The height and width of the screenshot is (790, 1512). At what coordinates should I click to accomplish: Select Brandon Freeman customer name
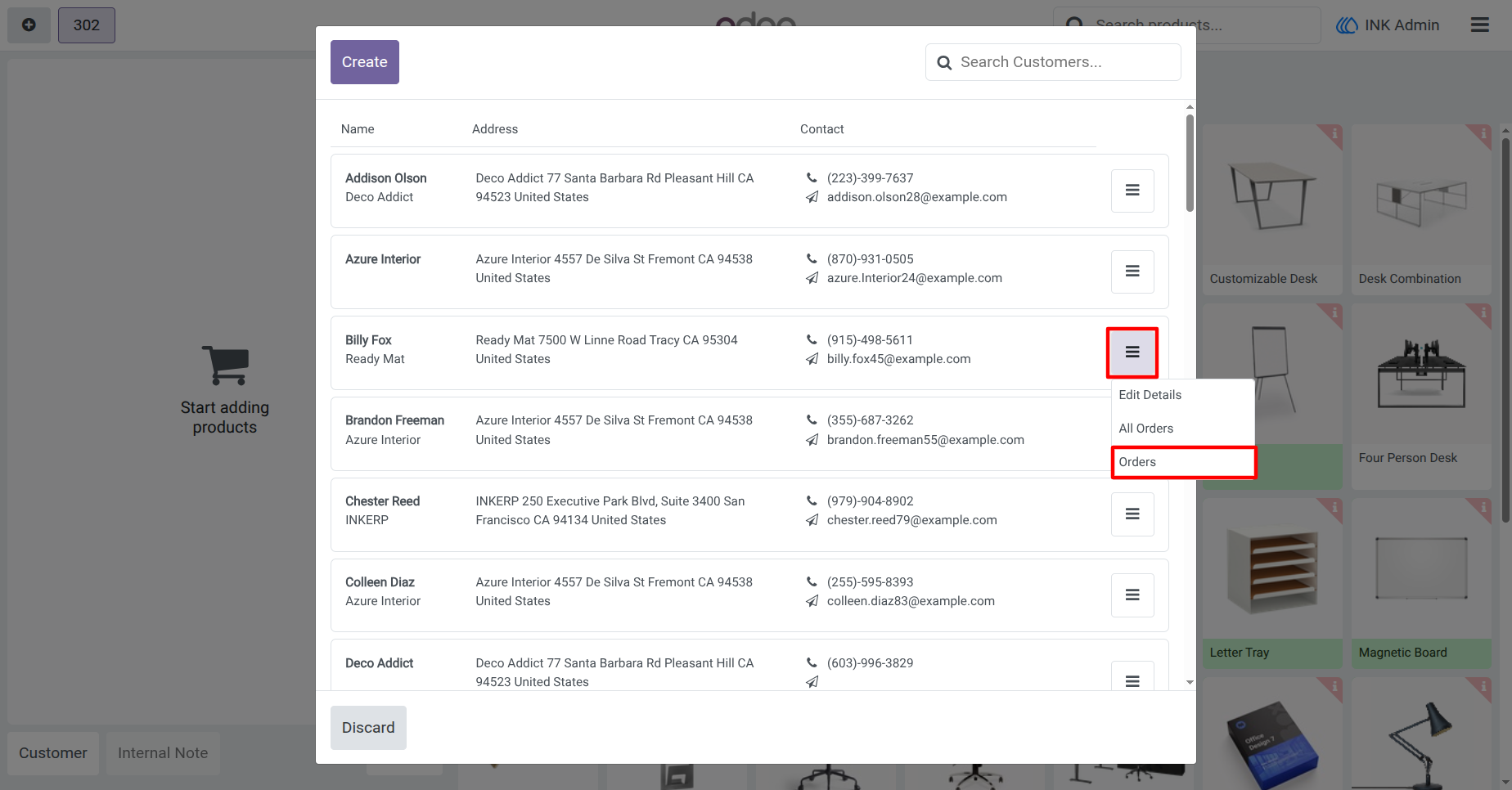pos(394,420)
